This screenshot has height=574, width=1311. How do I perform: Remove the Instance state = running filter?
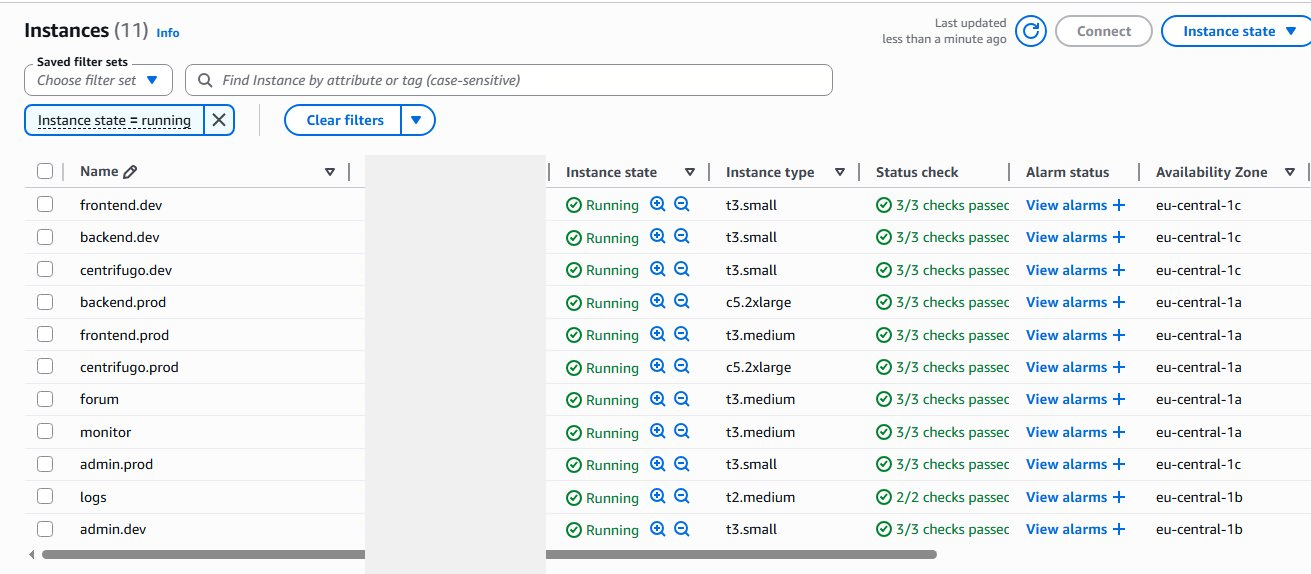(219, 120)
